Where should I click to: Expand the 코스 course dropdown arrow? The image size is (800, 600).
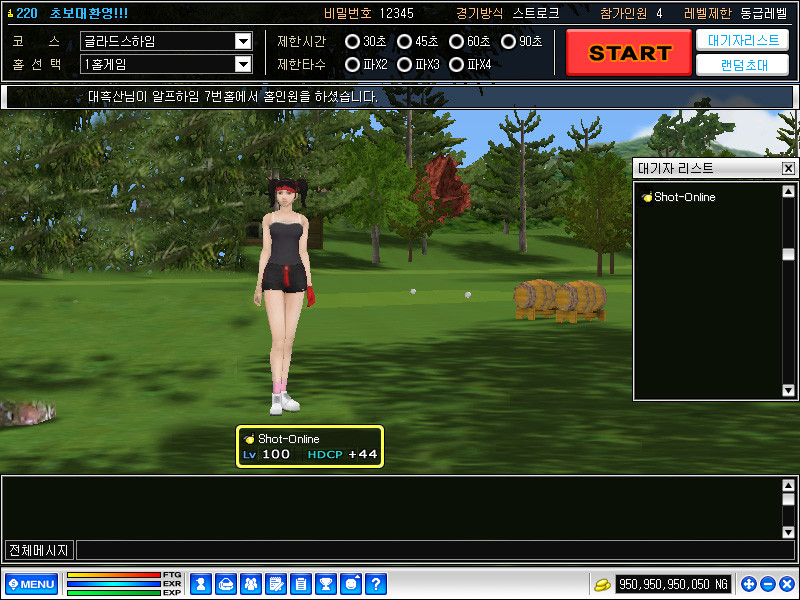point(243,41)
